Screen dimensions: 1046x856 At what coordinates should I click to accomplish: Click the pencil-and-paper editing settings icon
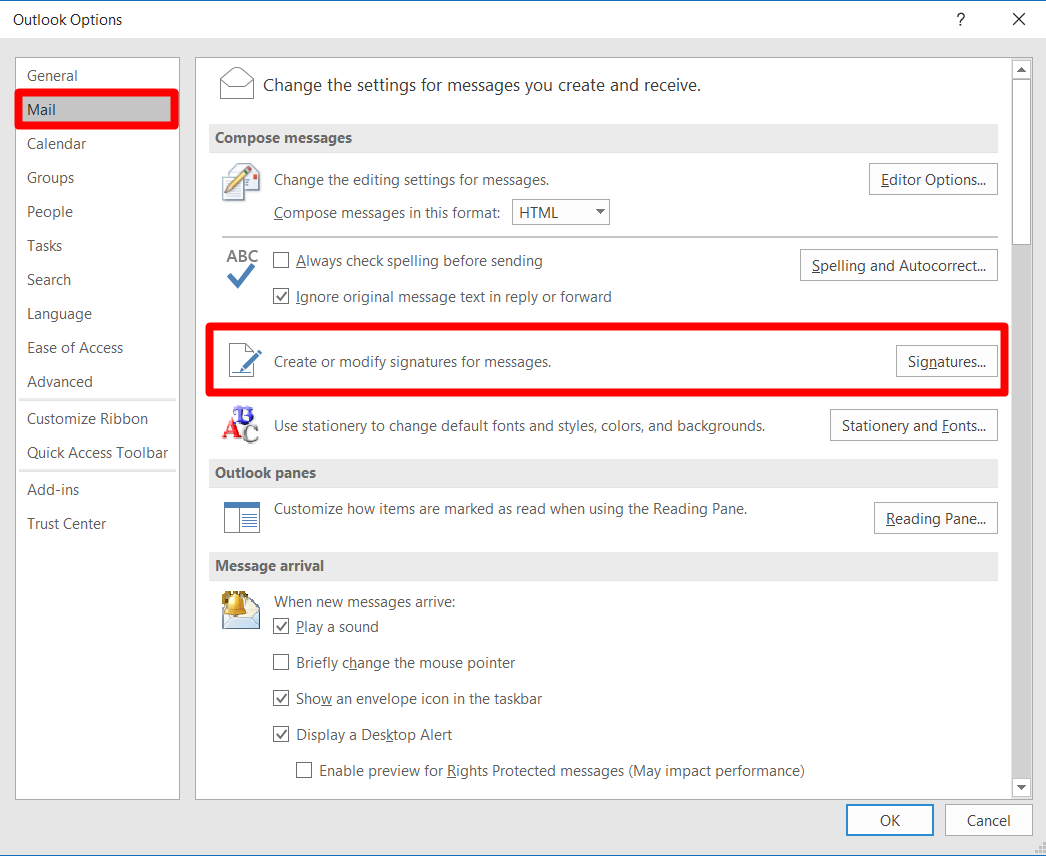(x=241, y=181)
